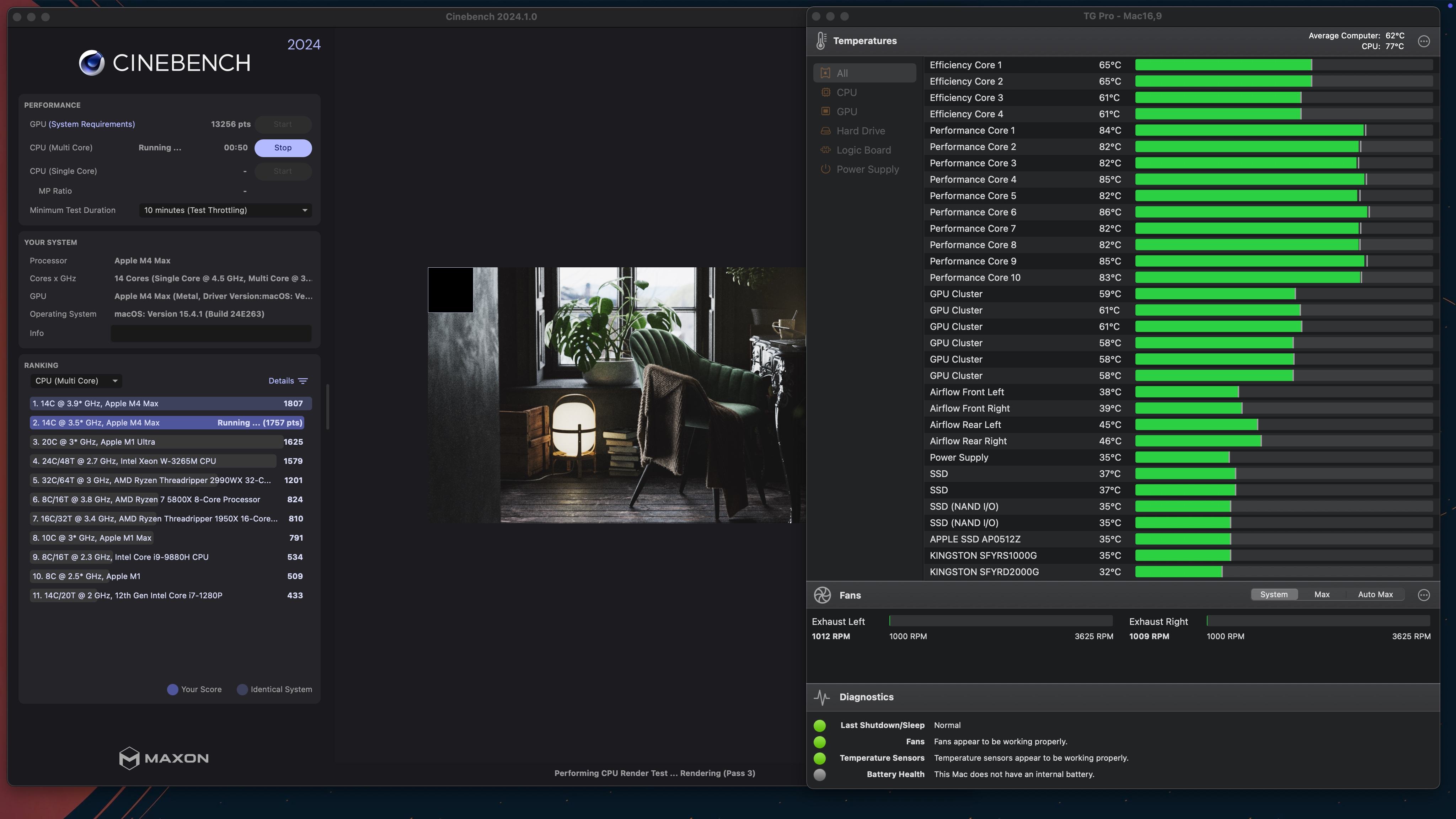Image resolution: width=1456 pixels, height=819 pixels.
Task: Click the Exhaust Left fan speed bar
Action: [x=1000, y=621]
